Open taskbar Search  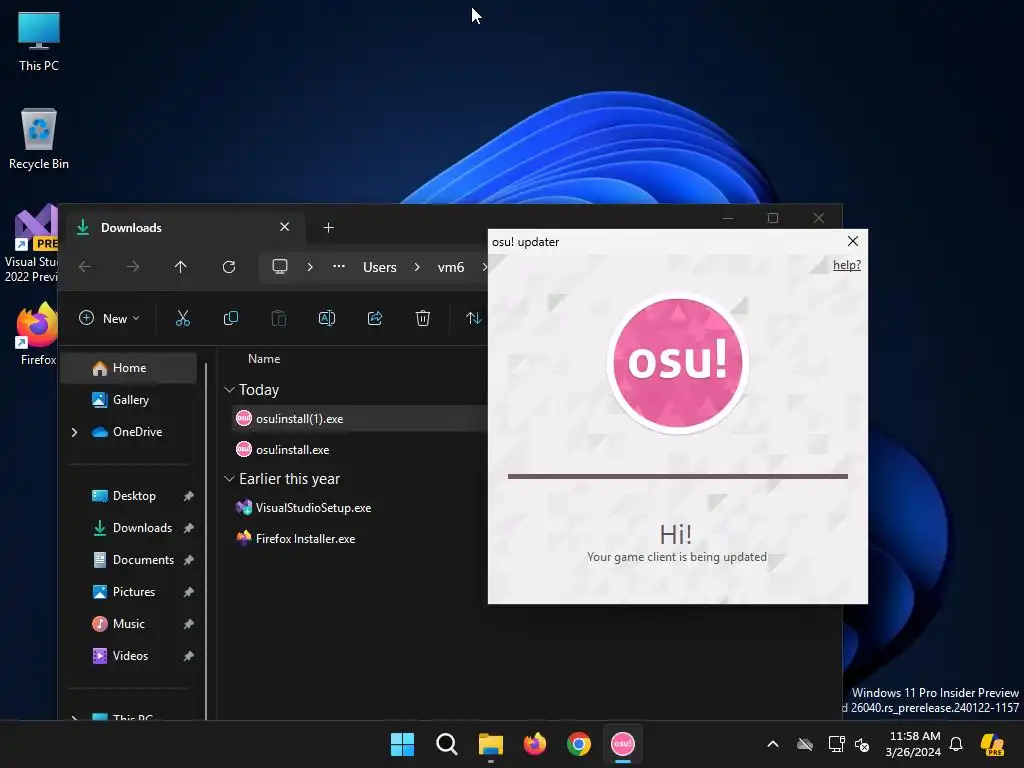447,744
